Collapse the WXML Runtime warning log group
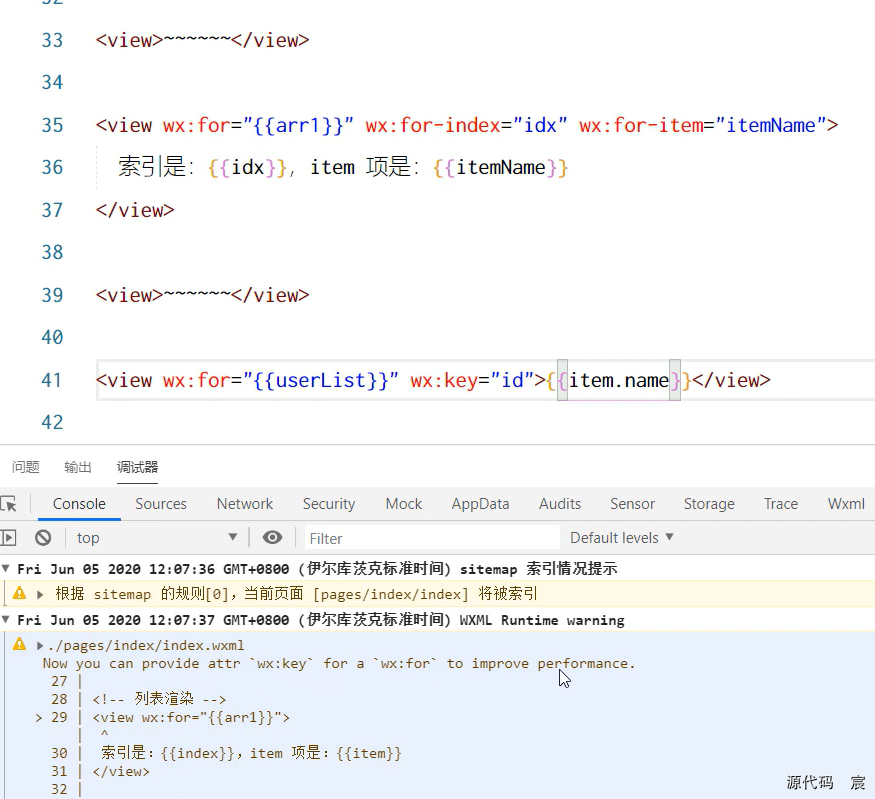Viewport: 875px width, 799px height. [6, 619]
